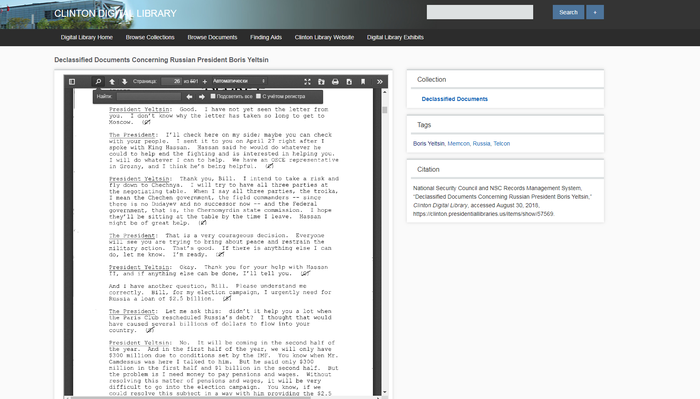This screenshot has height=399, width=700.
Task: Go to previous page with up arrow
Action: pyautogui.click(x=112, y=81)
